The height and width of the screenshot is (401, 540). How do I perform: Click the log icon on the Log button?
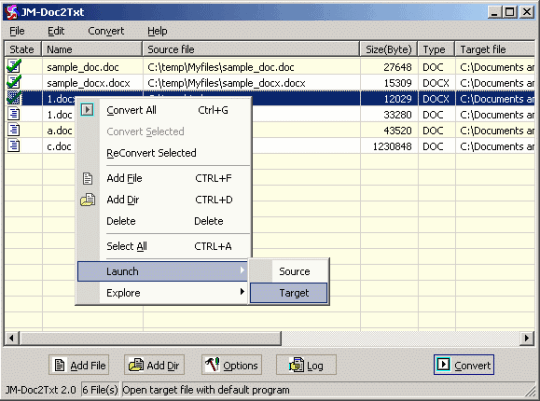pyautogui.click(x=296, y=365)
